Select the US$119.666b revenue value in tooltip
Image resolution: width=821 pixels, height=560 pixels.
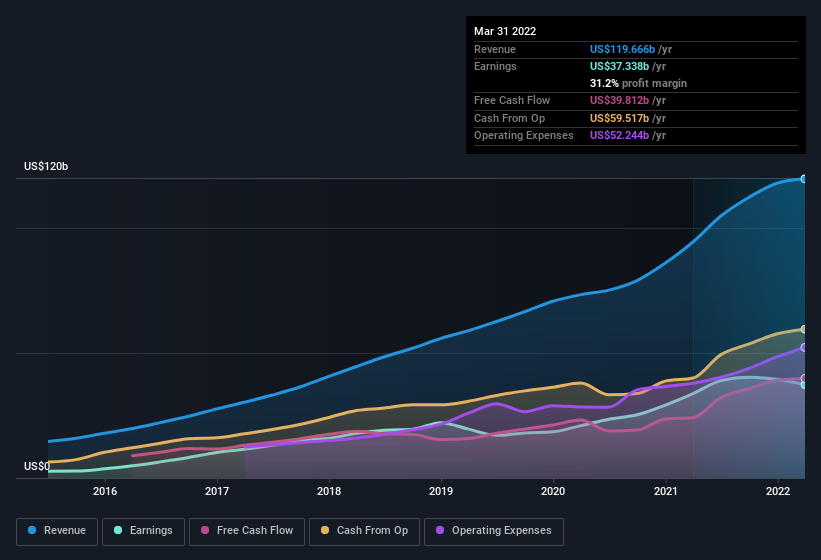622,49
